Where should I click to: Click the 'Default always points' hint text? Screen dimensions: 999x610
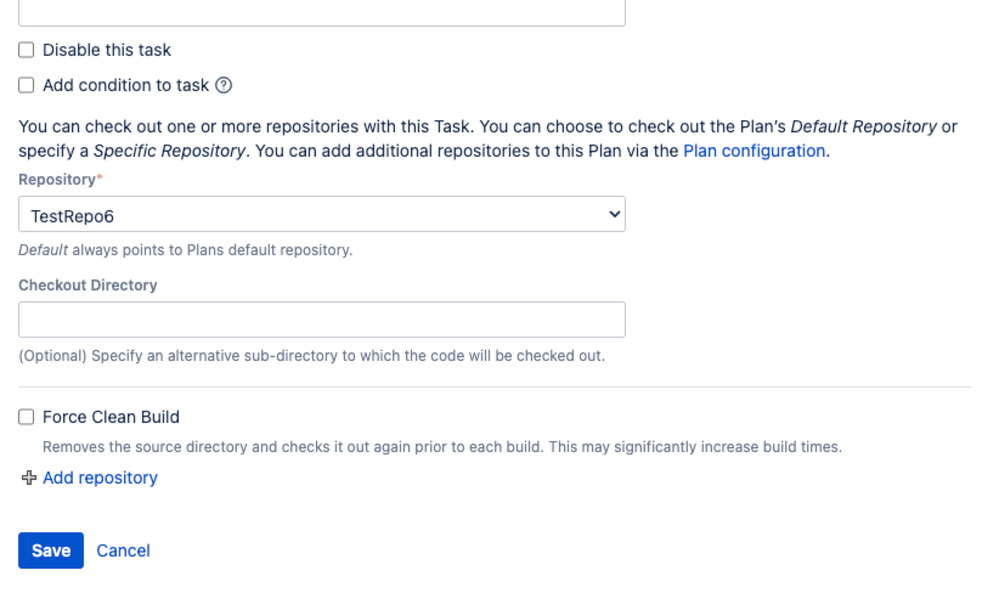point(185,250)
